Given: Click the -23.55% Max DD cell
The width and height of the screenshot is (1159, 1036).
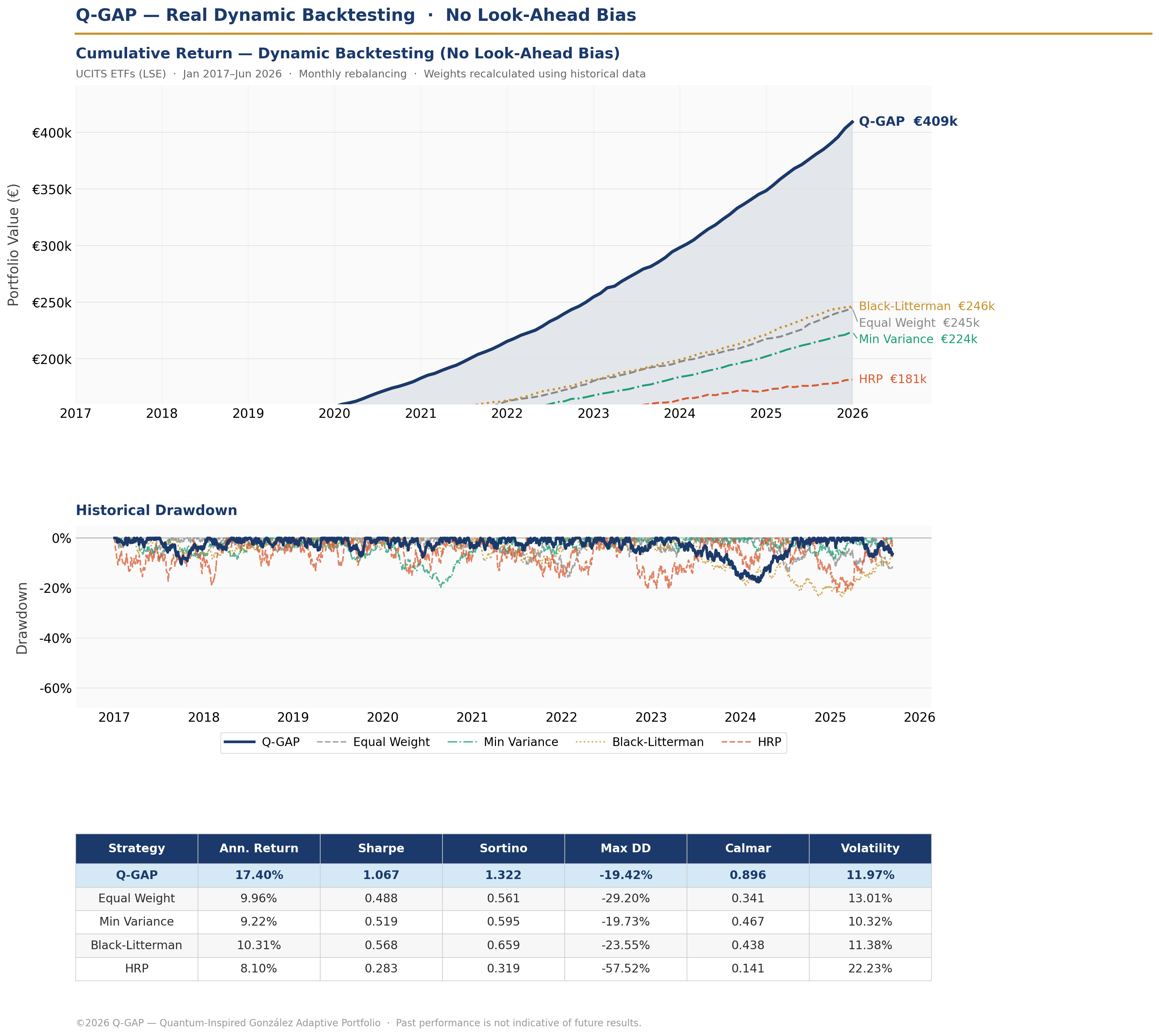Looking at the screenshot, I should coord(626,945).
